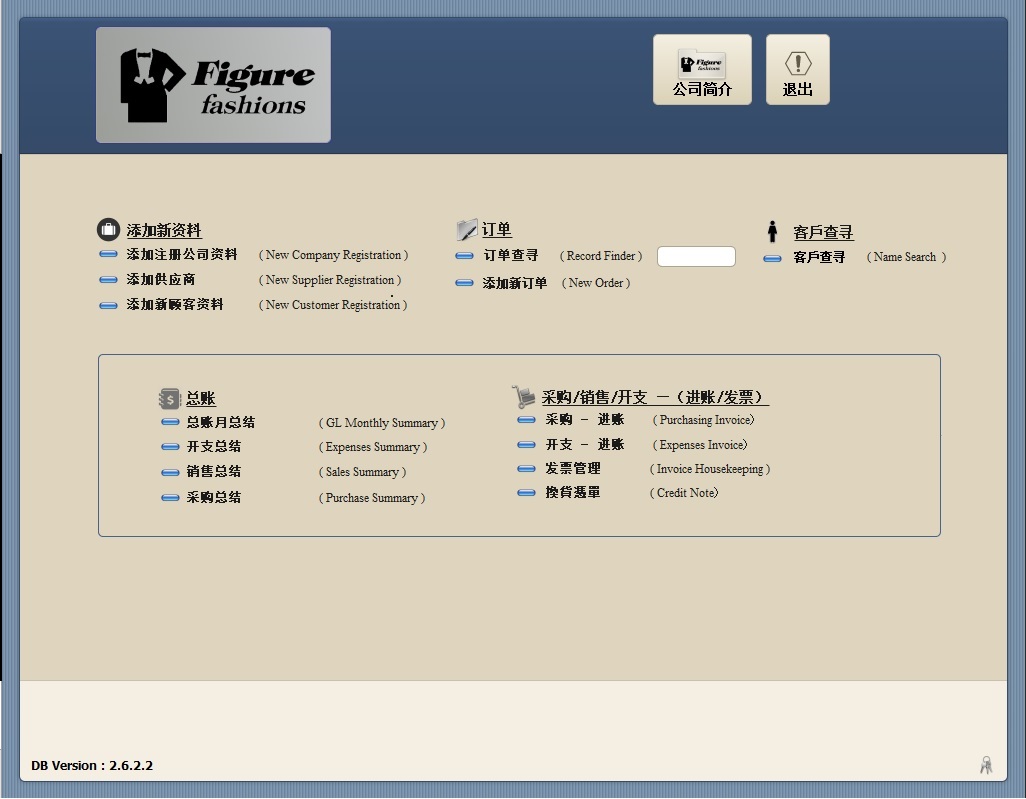
Task: Click the shopping cart icon beside 采购/销售/开支
Action: tap(524, 397)
